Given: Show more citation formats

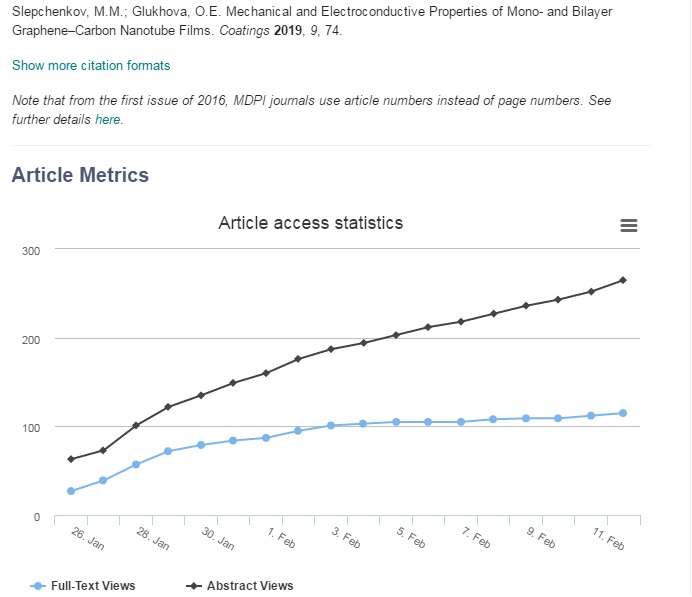Looking at the screenshot, I should pyautogui.click(x=91, y=66).
